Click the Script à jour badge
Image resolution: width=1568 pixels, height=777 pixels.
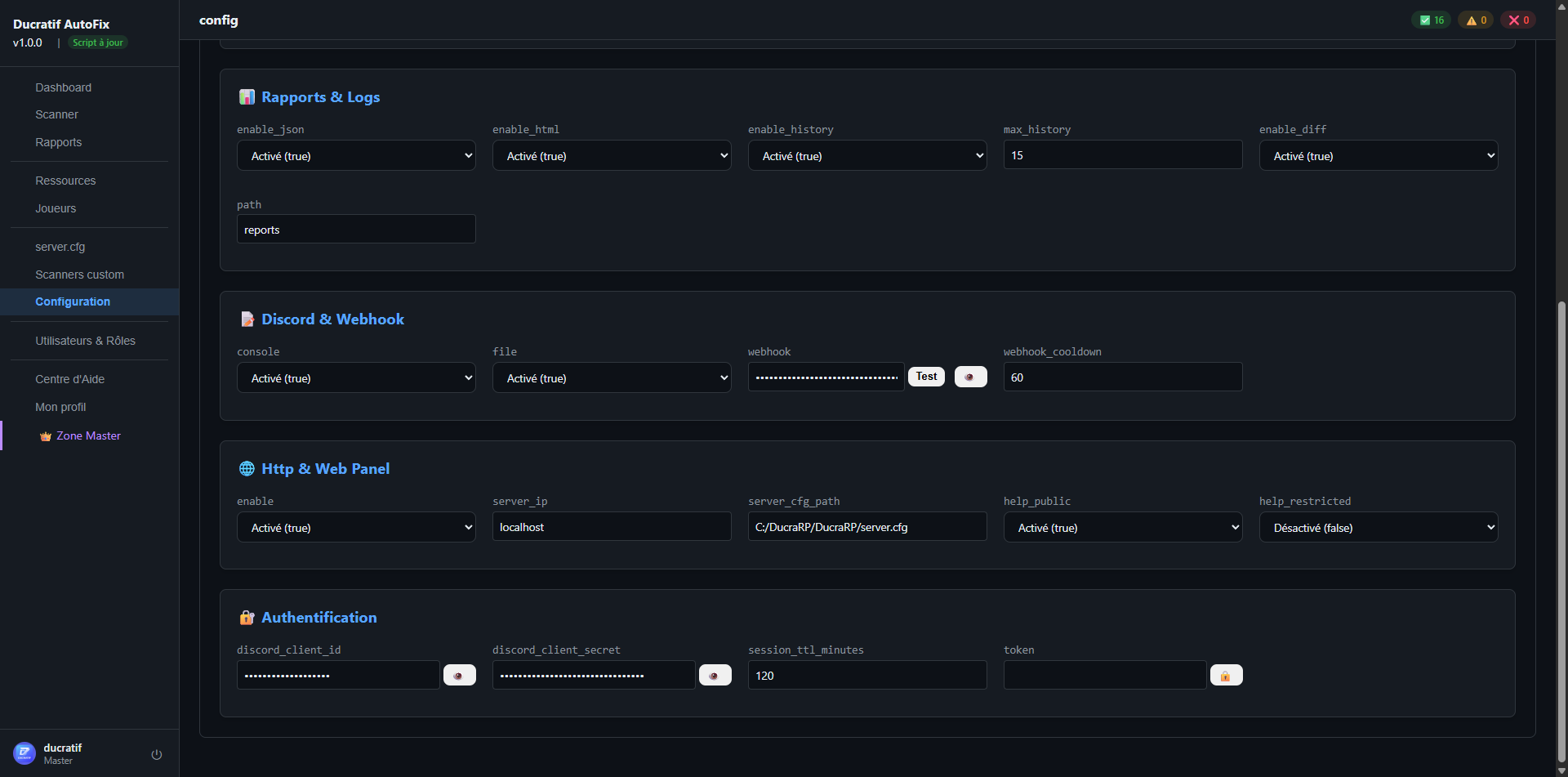click(x=97, y=42)
